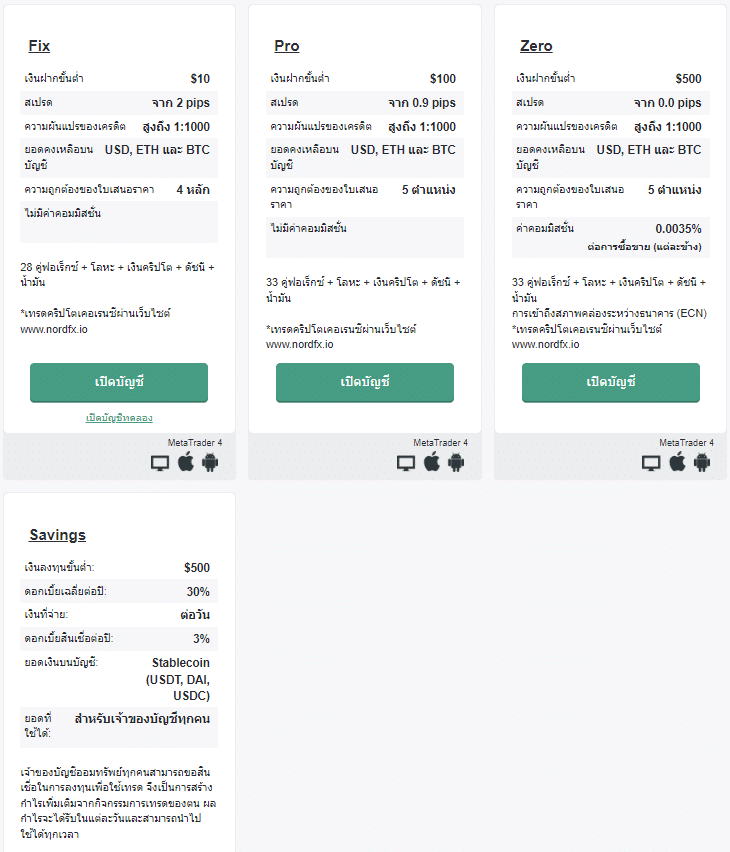Click the Apple icon under Fix account
Screen dimensions: 730x852
[x=185, y=462]
